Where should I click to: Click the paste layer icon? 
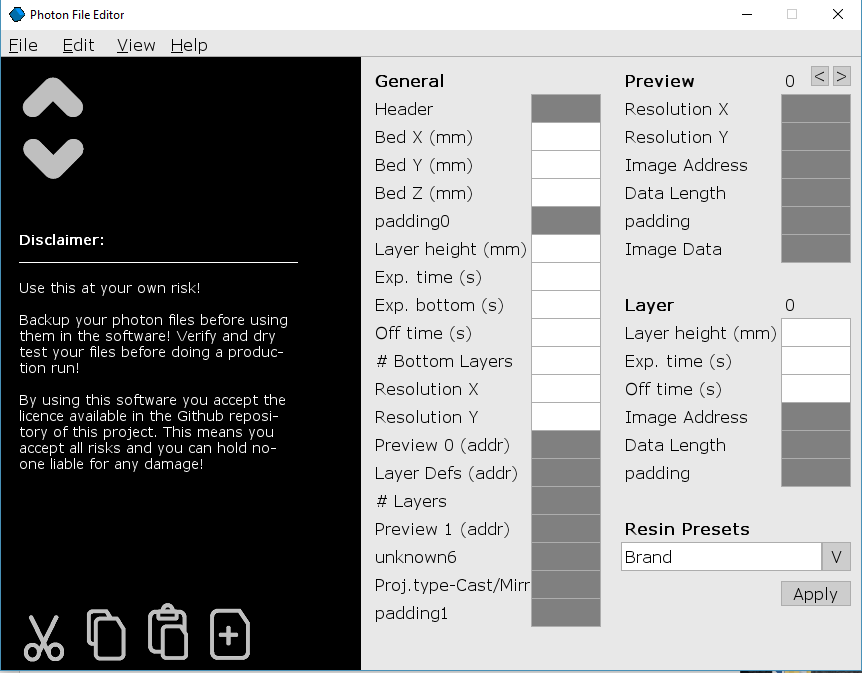point(167,633)
